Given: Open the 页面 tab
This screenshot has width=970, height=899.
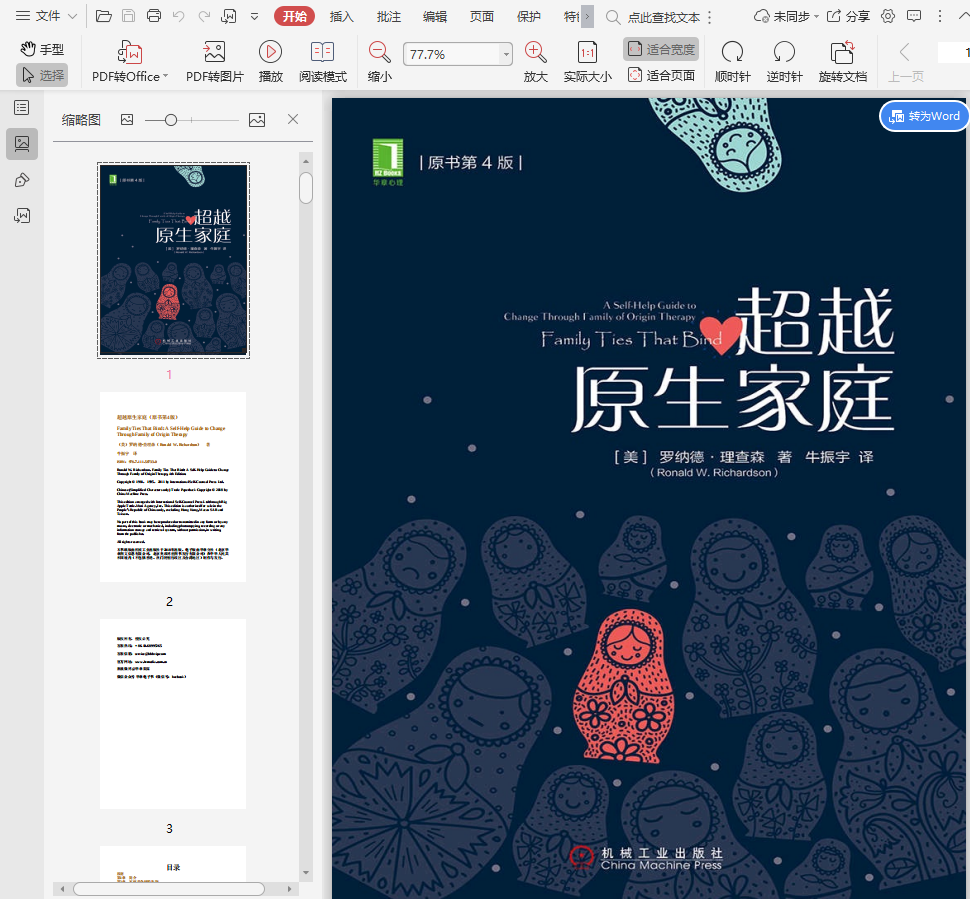Looking at the screenshot, I should [481, 17].
